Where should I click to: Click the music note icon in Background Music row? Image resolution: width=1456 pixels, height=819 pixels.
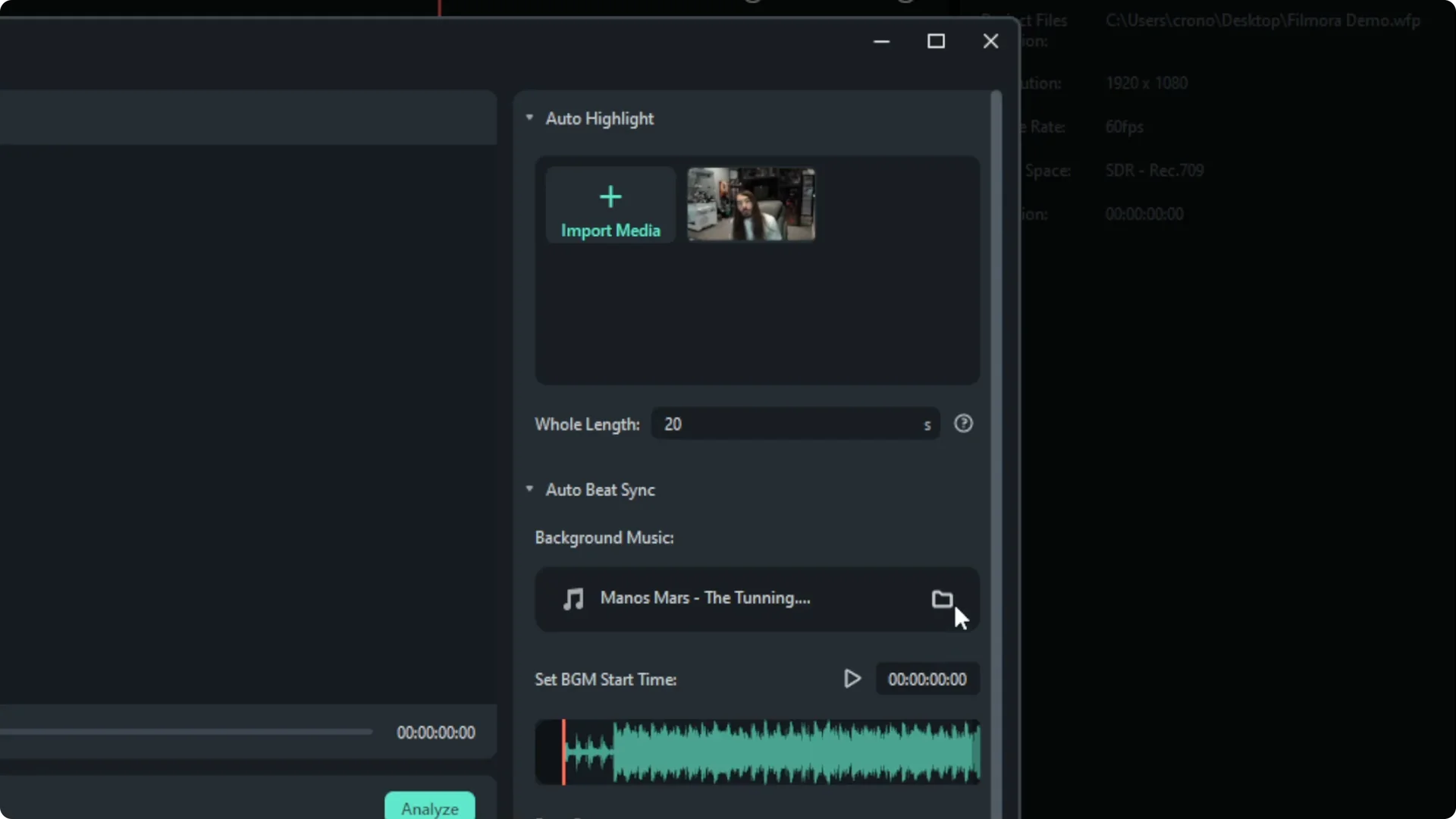573,599
